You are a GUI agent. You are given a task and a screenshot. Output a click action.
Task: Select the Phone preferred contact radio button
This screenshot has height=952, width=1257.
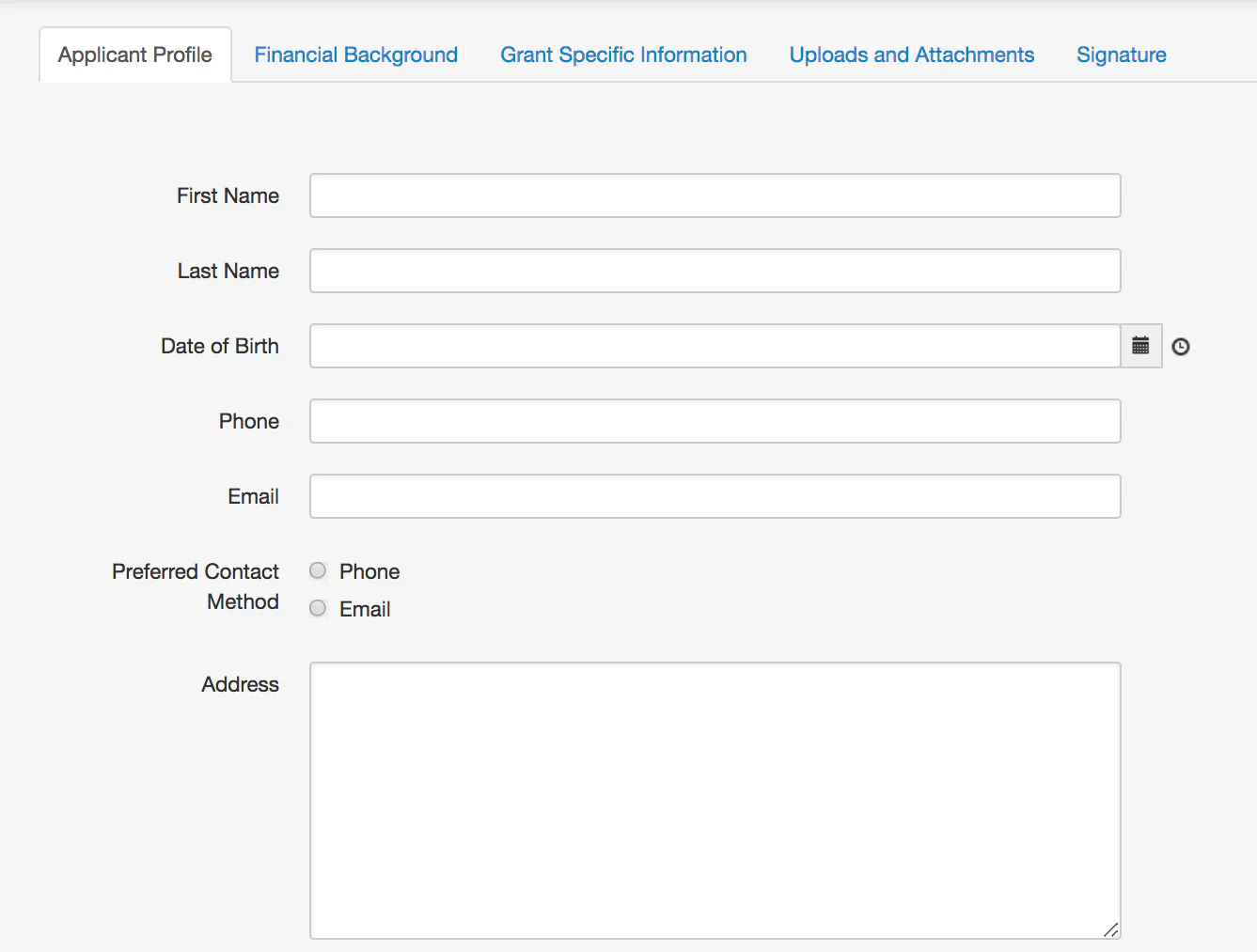click(x=318, y=570)
